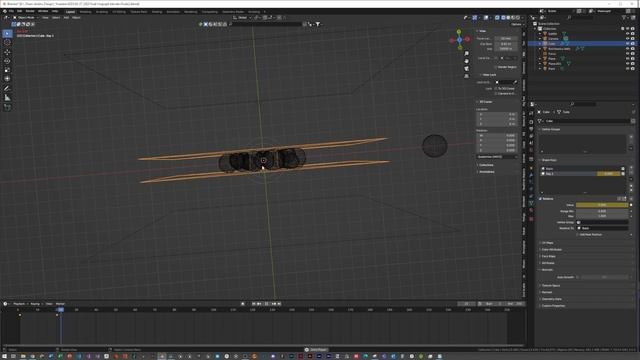Image resolution: width=640 pixels, height=360 pixels.
Task: Toggle visibility eye of selected Cube object
Action: [627, 44]
